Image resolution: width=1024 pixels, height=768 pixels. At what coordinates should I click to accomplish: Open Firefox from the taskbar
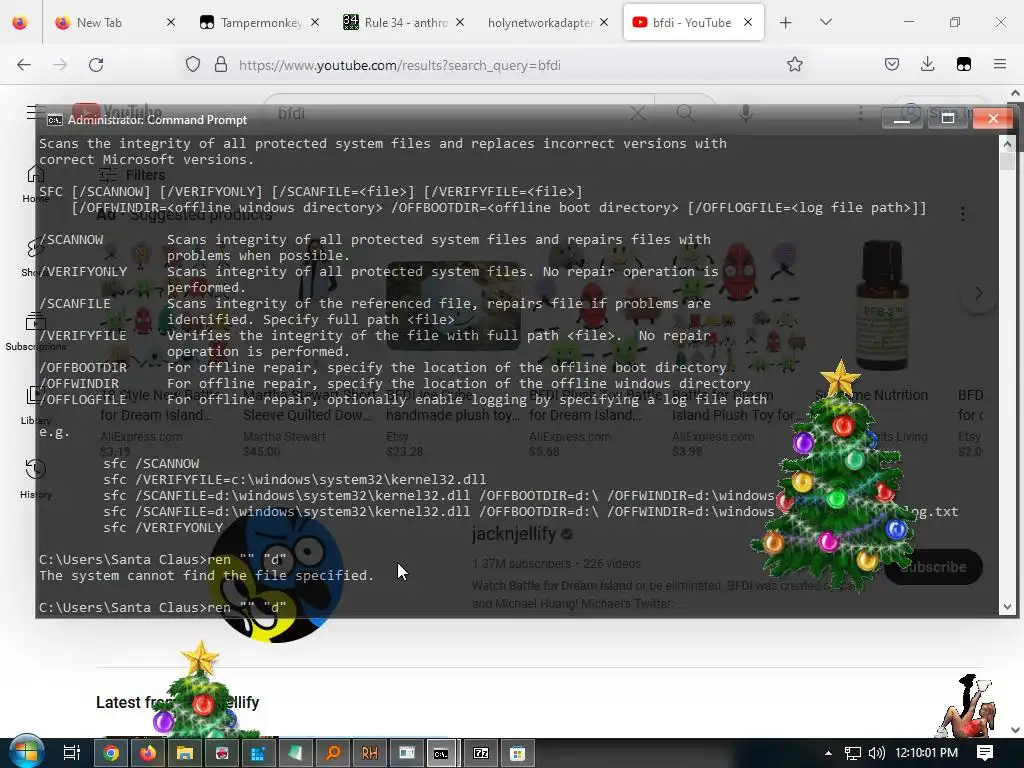click(x=148, y=753)
